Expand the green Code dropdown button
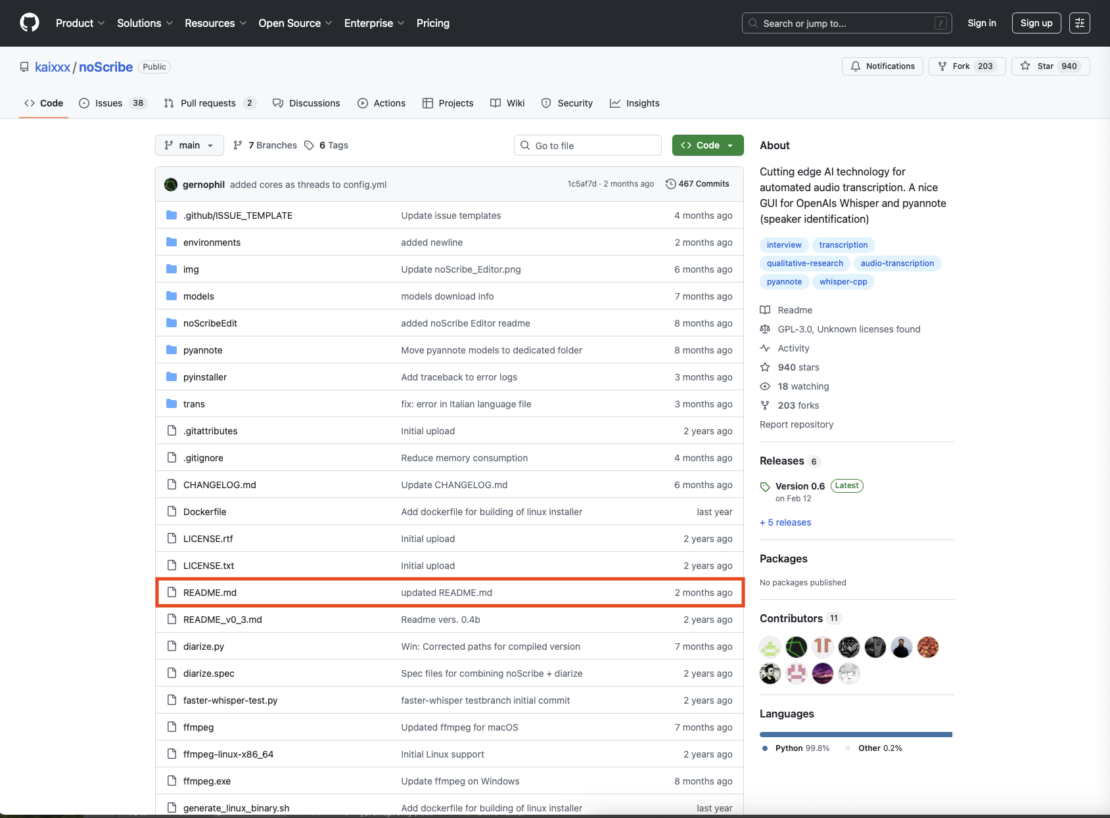Viewport: 1110px width, 818px height. 708,145
